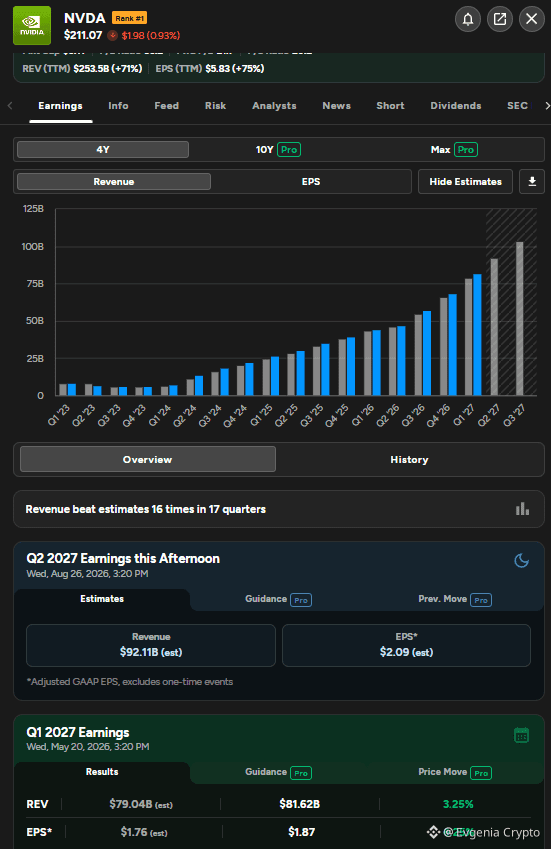Click the 3.25% revenue surprise value
This screenshot has width=551, height=849.
pos(458,804)
